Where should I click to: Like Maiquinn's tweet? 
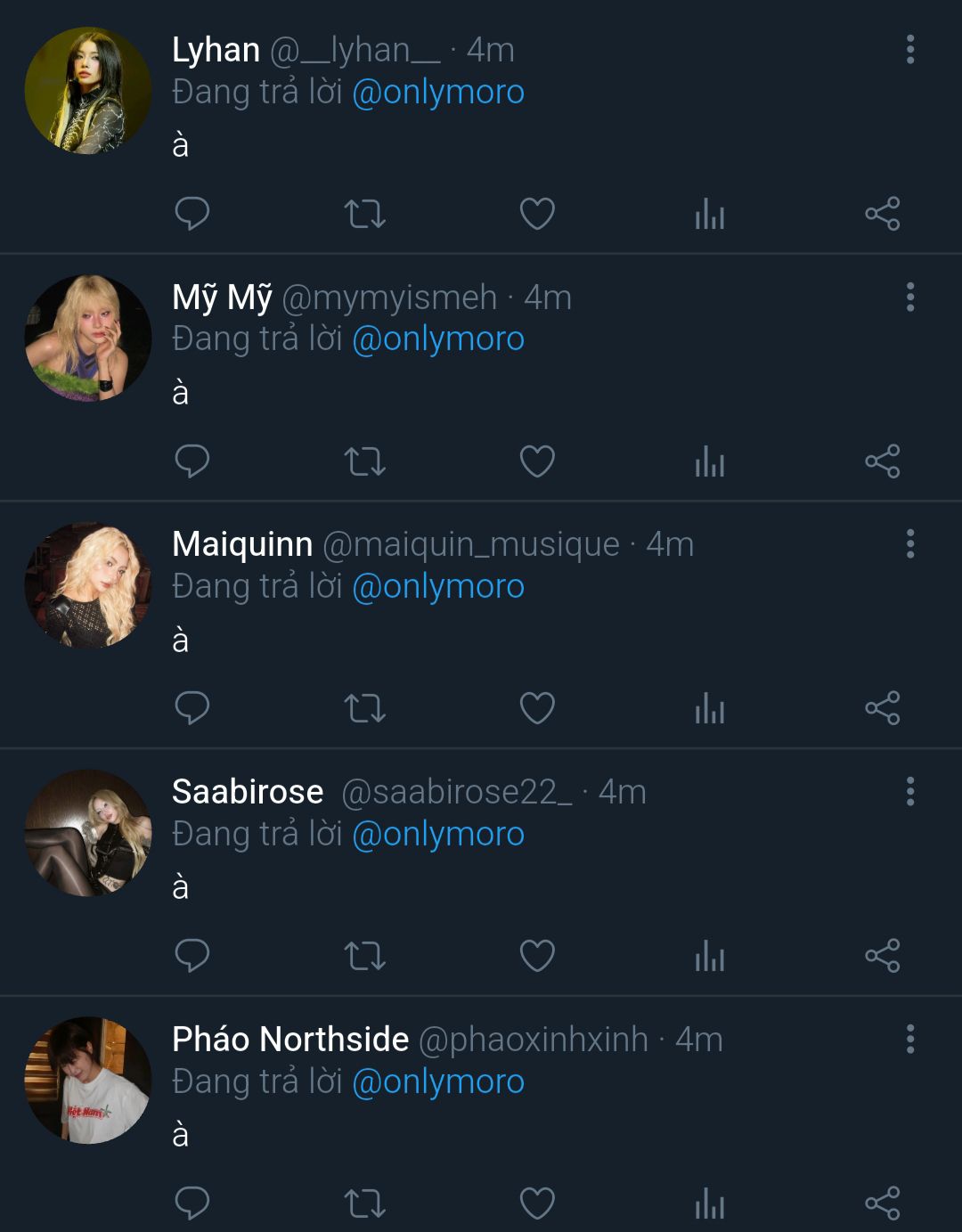537,709
